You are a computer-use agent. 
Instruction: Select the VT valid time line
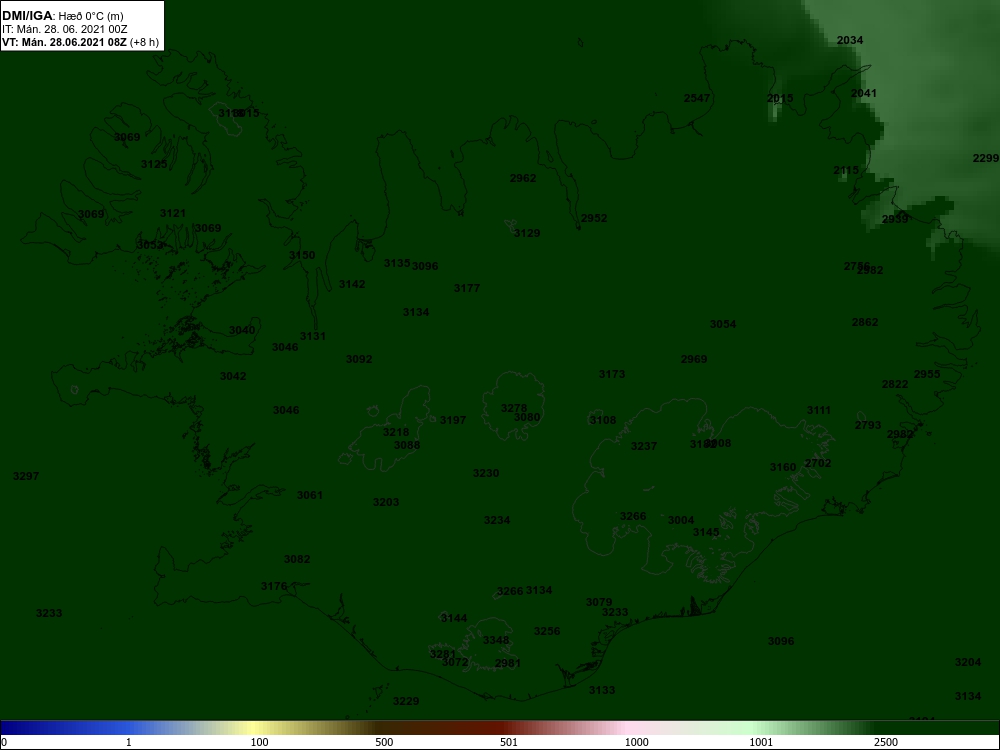coord(80,42)
